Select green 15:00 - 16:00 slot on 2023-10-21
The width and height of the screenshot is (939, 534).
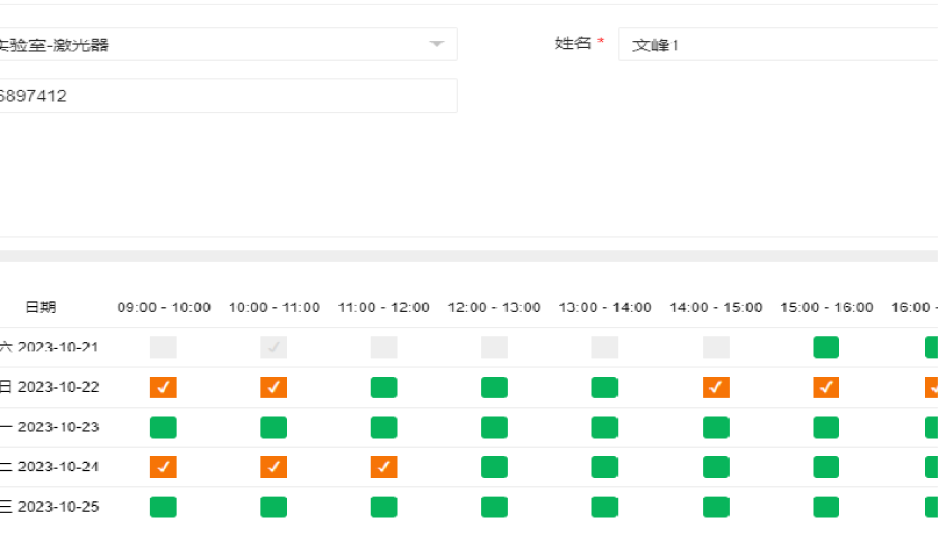(826, 347)
